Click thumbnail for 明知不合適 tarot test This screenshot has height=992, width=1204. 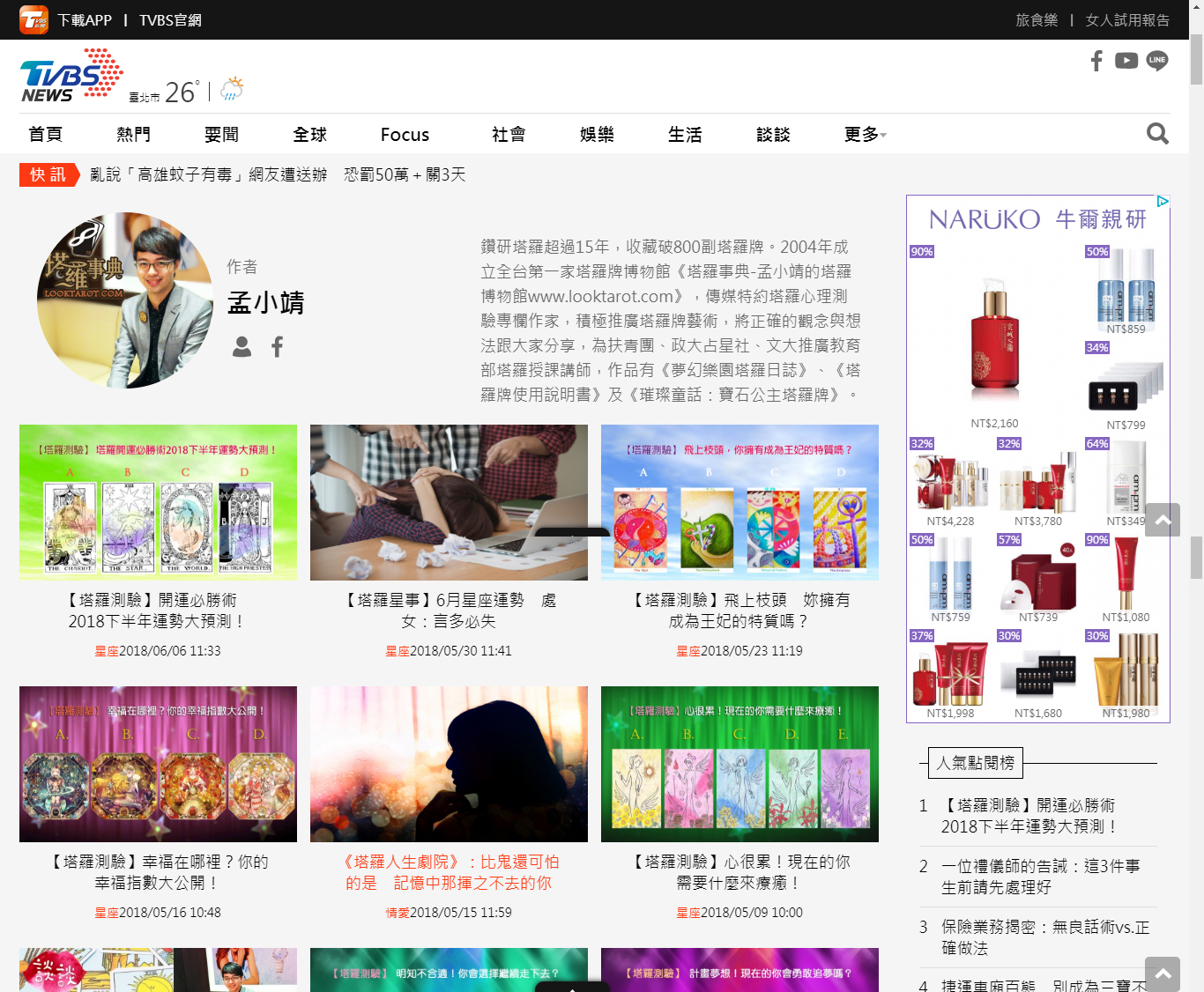pos(449,970)
